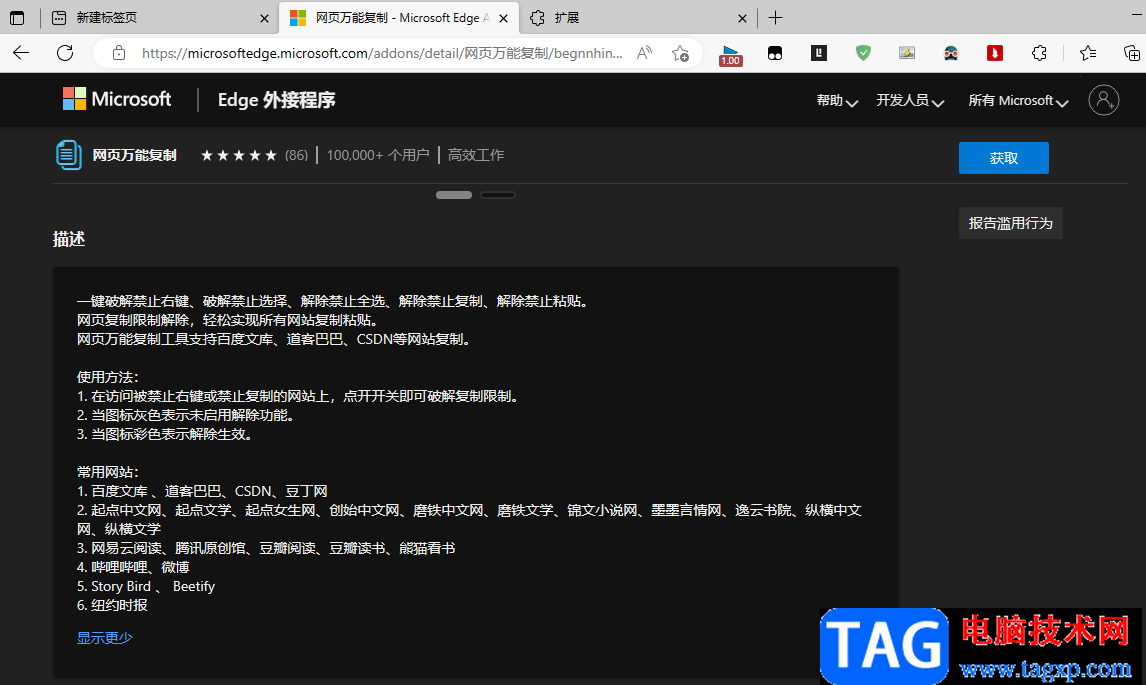This screenshot has width=1146, height=685.
Task: Add this page to favorites star
Action: coord(680,53)
